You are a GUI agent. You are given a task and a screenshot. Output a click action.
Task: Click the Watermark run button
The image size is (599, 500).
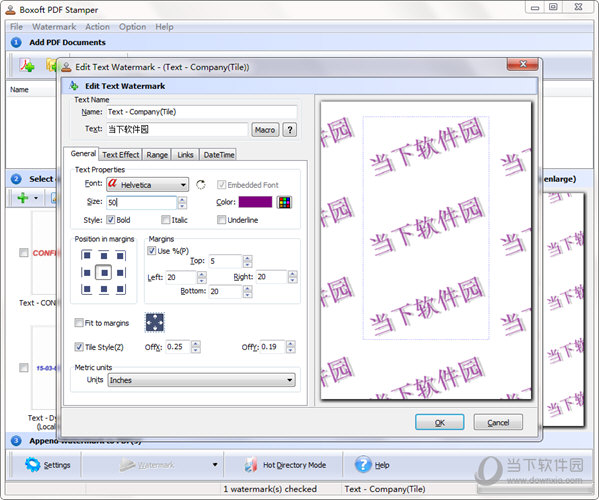point(147,465)
